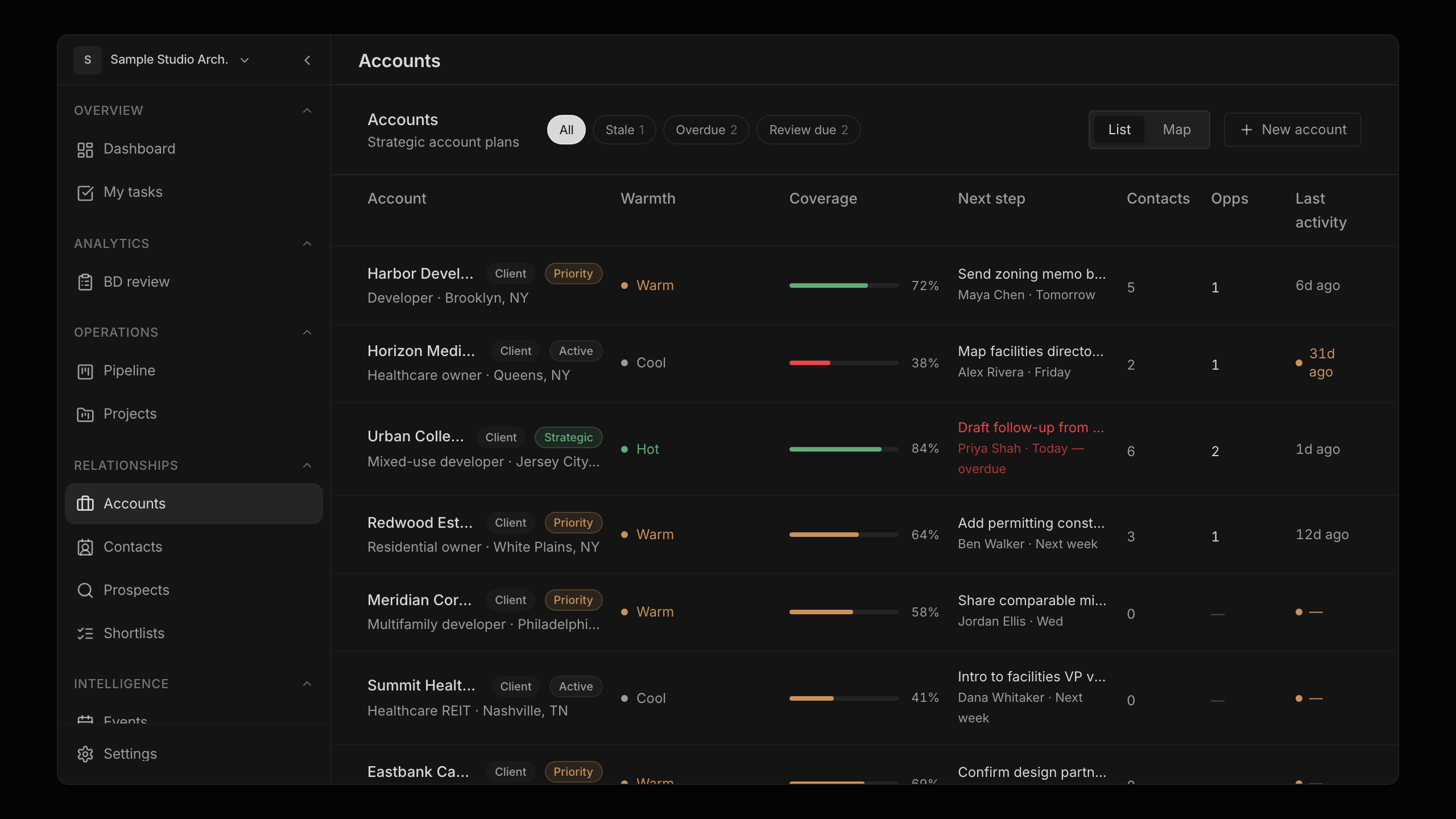Open the Harbor Devel... account row
This screenshot has height=819, width=1456.
click(x=864, y=286)
